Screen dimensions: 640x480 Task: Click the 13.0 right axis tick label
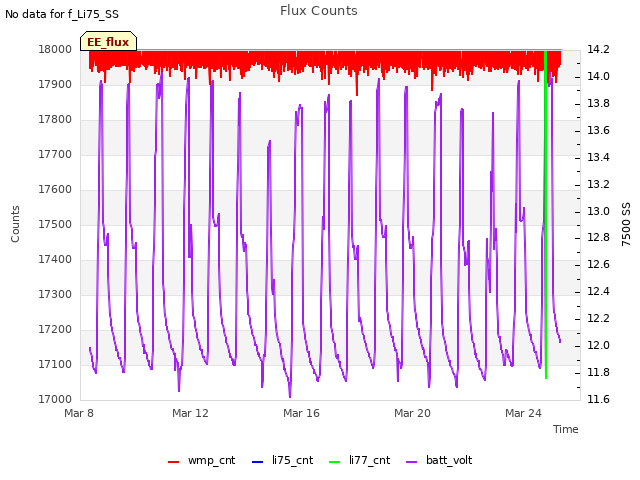(x=598, y=211)
